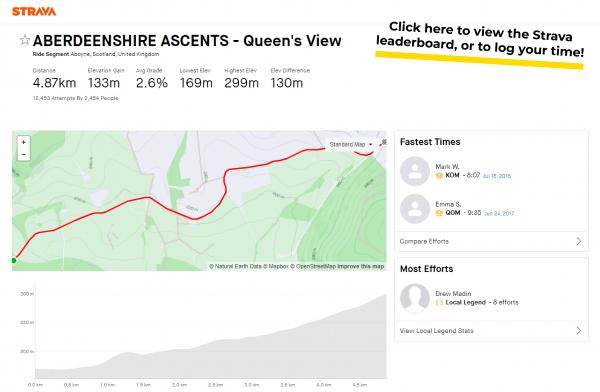Zoom out on the map

24,154
